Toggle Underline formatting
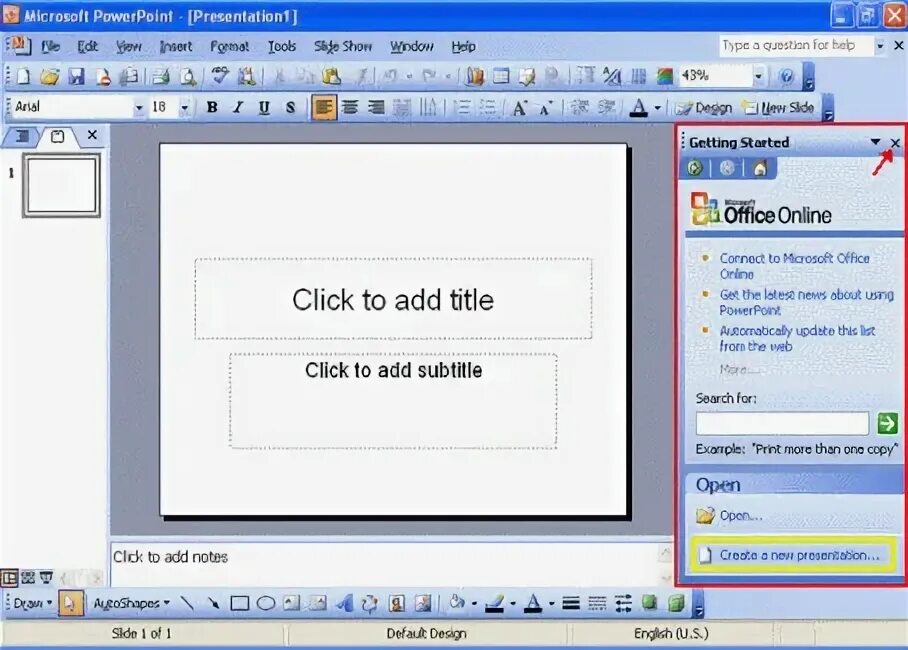This screenshot has height=650, width=908. pos(264,107)
